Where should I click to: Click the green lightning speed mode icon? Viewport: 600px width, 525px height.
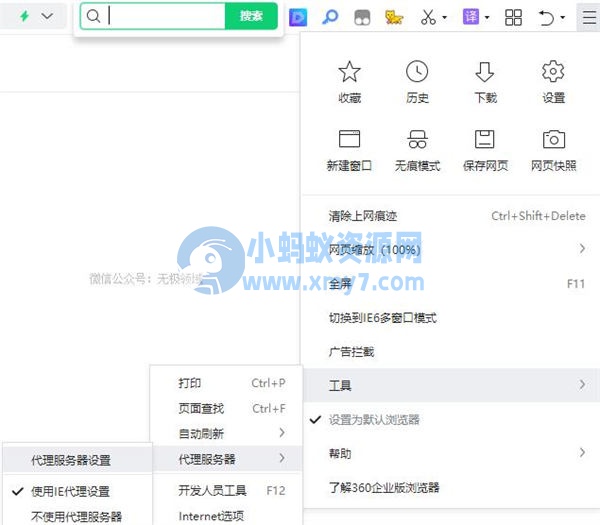pyautogui.click(x=24, y=16)
